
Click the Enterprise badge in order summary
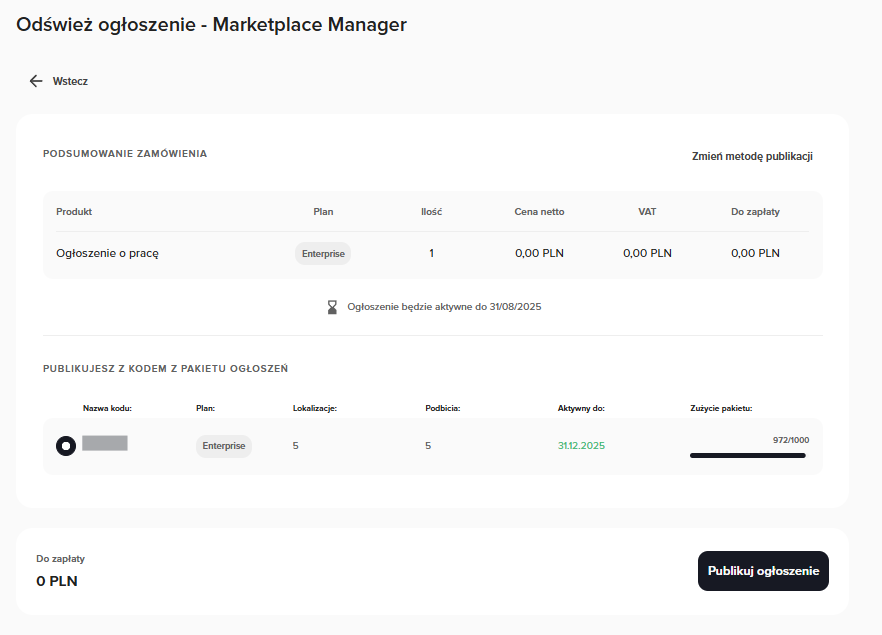[323, 253]
